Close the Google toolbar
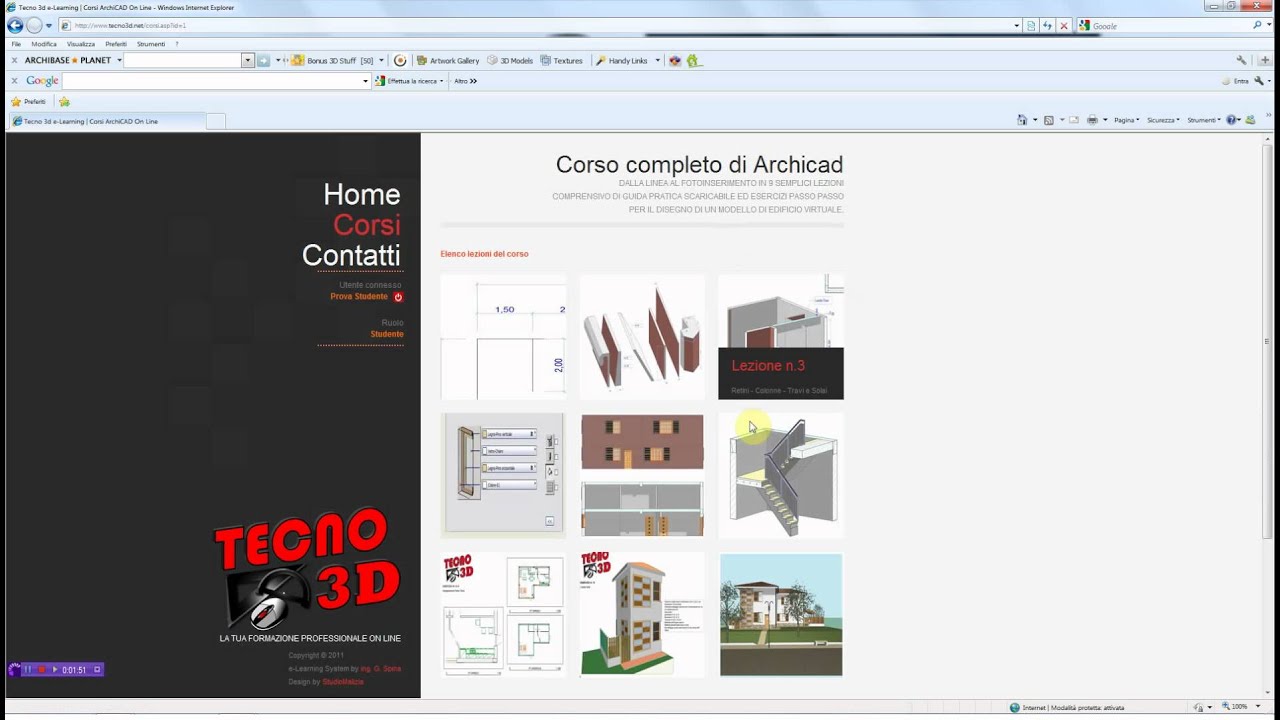Viewport: 1280px width, 720px height. [14, 81]
